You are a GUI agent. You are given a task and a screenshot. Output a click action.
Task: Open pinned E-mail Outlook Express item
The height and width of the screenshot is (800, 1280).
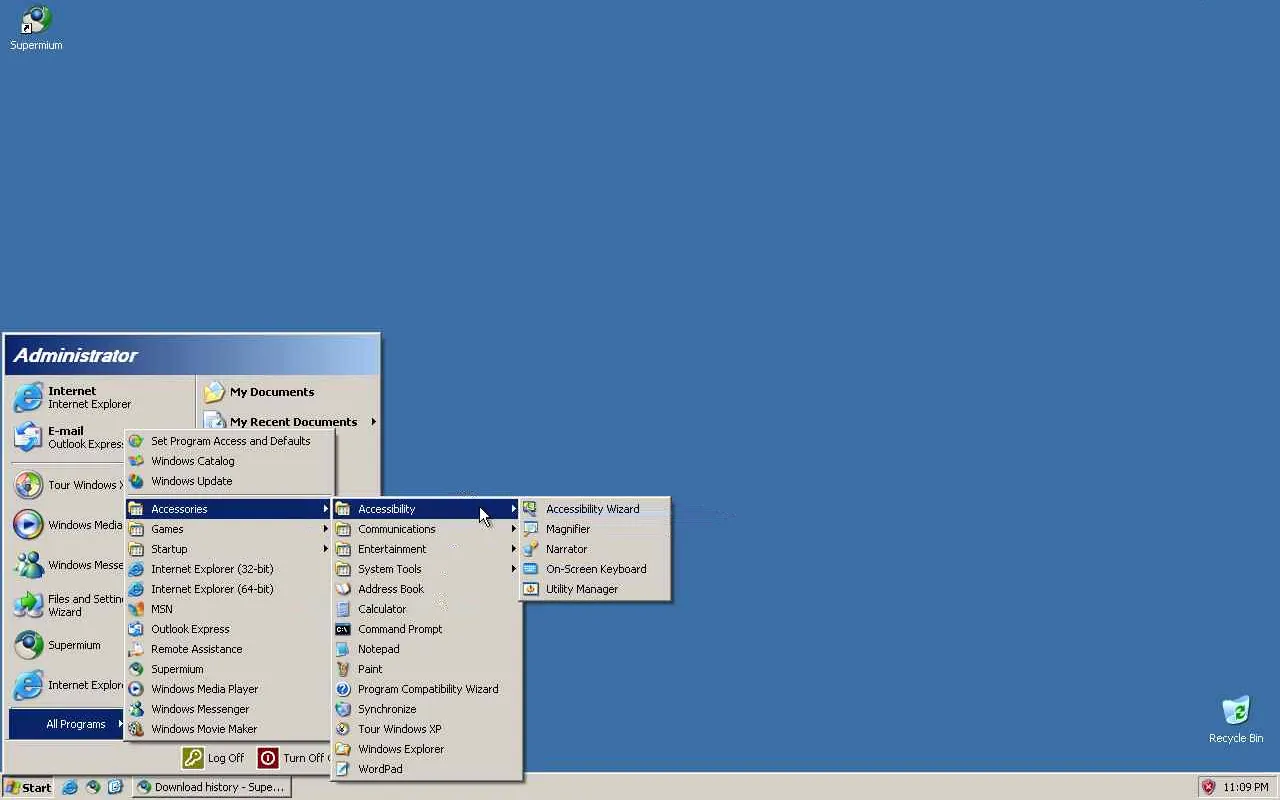click(x=68, y=437)
